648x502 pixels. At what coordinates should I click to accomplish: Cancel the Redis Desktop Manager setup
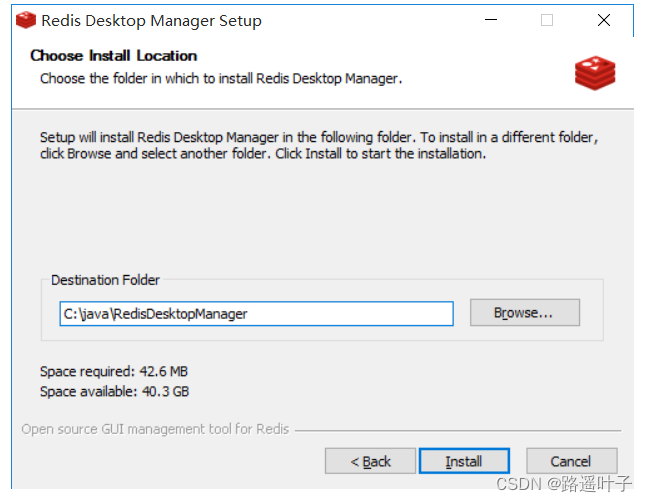(x=572, y=461)
